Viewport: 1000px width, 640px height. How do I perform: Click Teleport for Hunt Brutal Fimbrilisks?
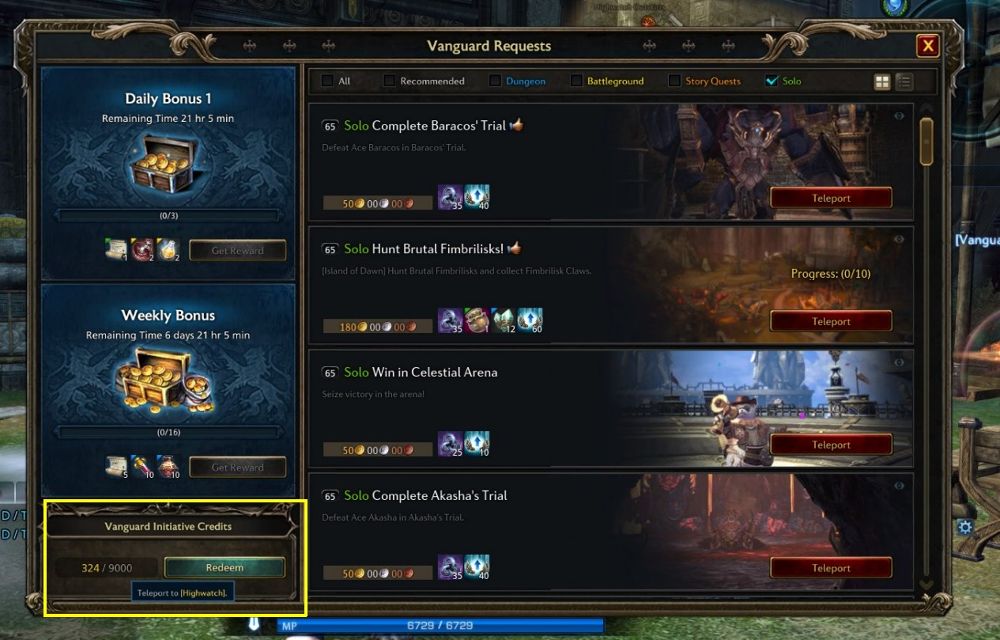831,321
